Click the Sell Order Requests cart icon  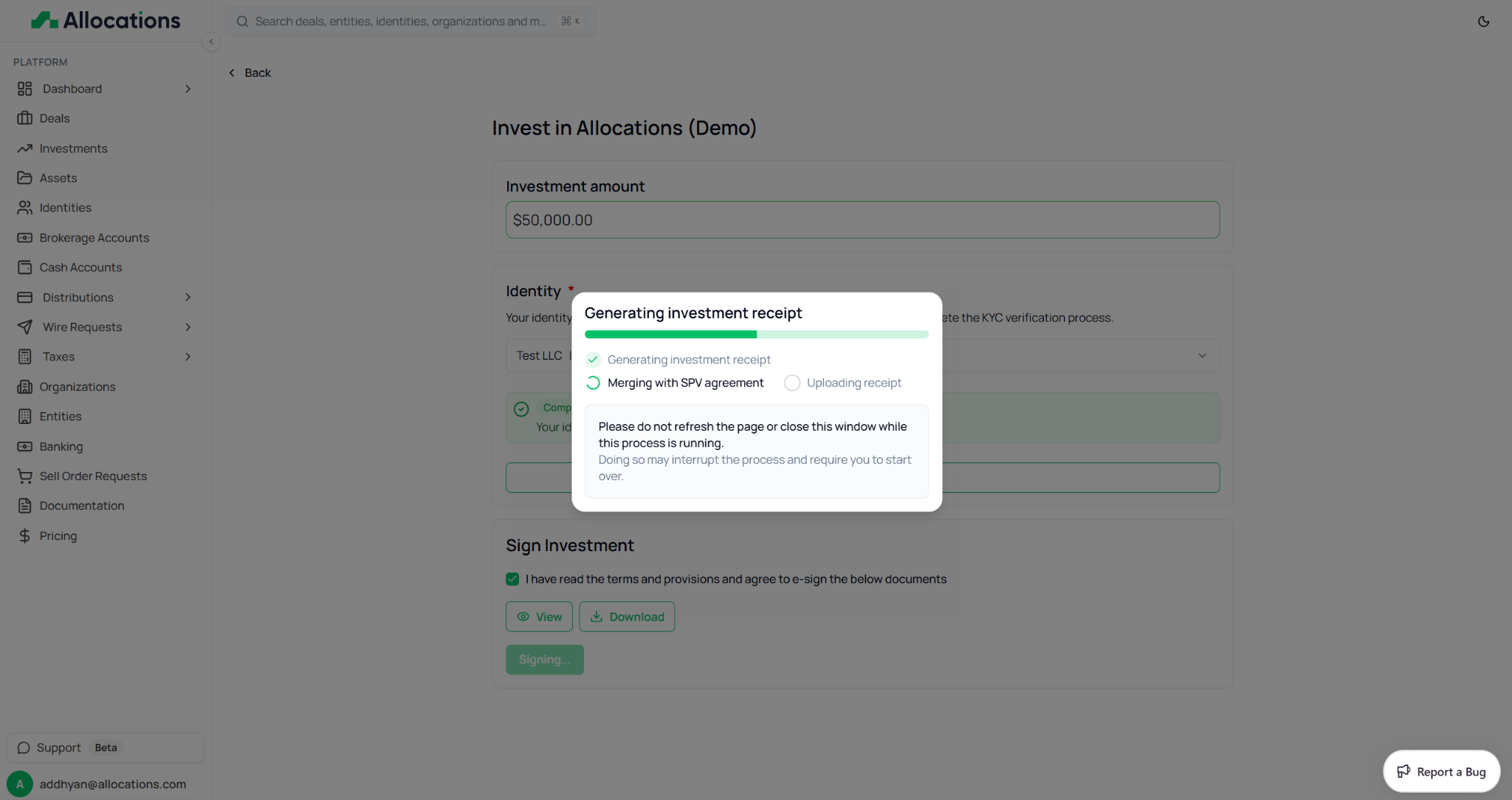(x=24, y=476)
